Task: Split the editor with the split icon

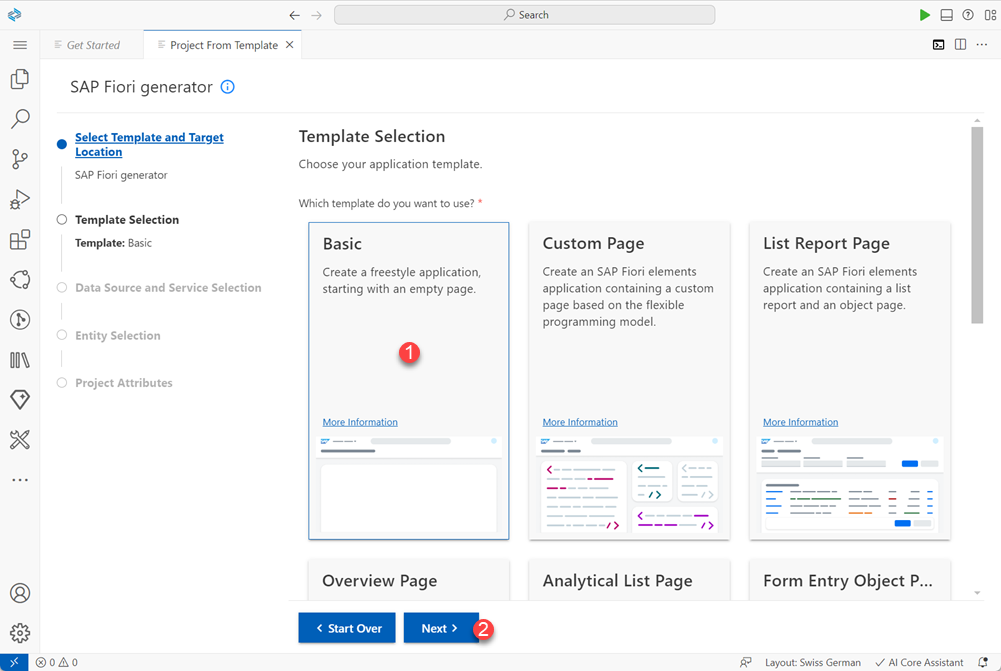Action: tap(960, 45)
